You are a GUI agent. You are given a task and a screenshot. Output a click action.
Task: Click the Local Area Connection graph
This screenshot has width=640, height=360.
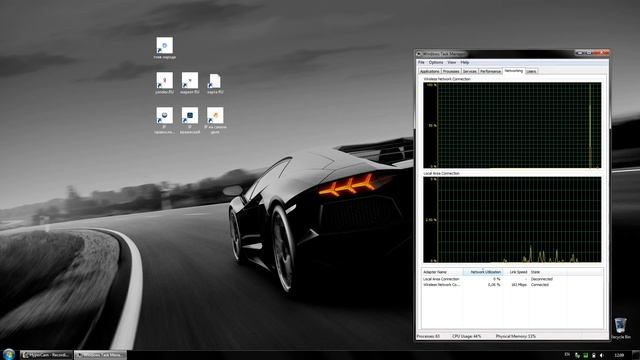pos(512,220)
